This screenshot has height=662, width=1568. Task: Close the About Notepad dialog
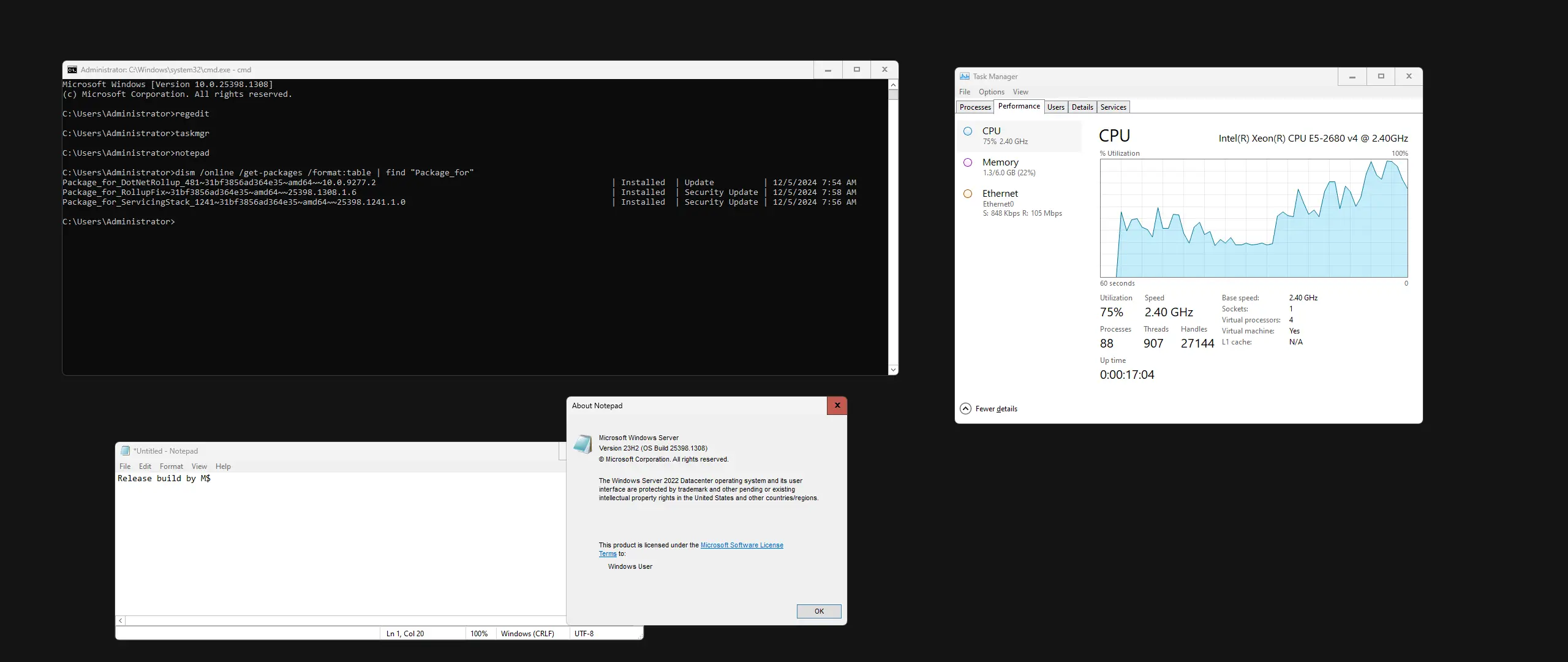coord(837,406)
